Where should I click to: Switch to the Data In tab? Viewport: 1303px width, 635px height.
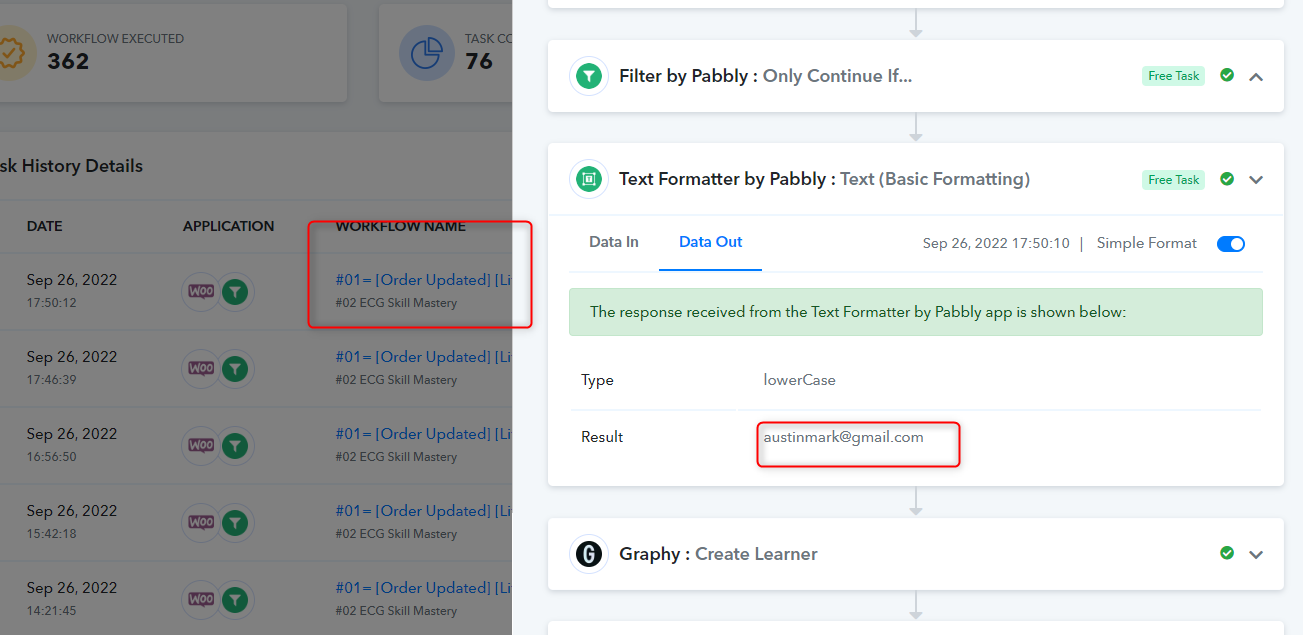click(614, 242)
